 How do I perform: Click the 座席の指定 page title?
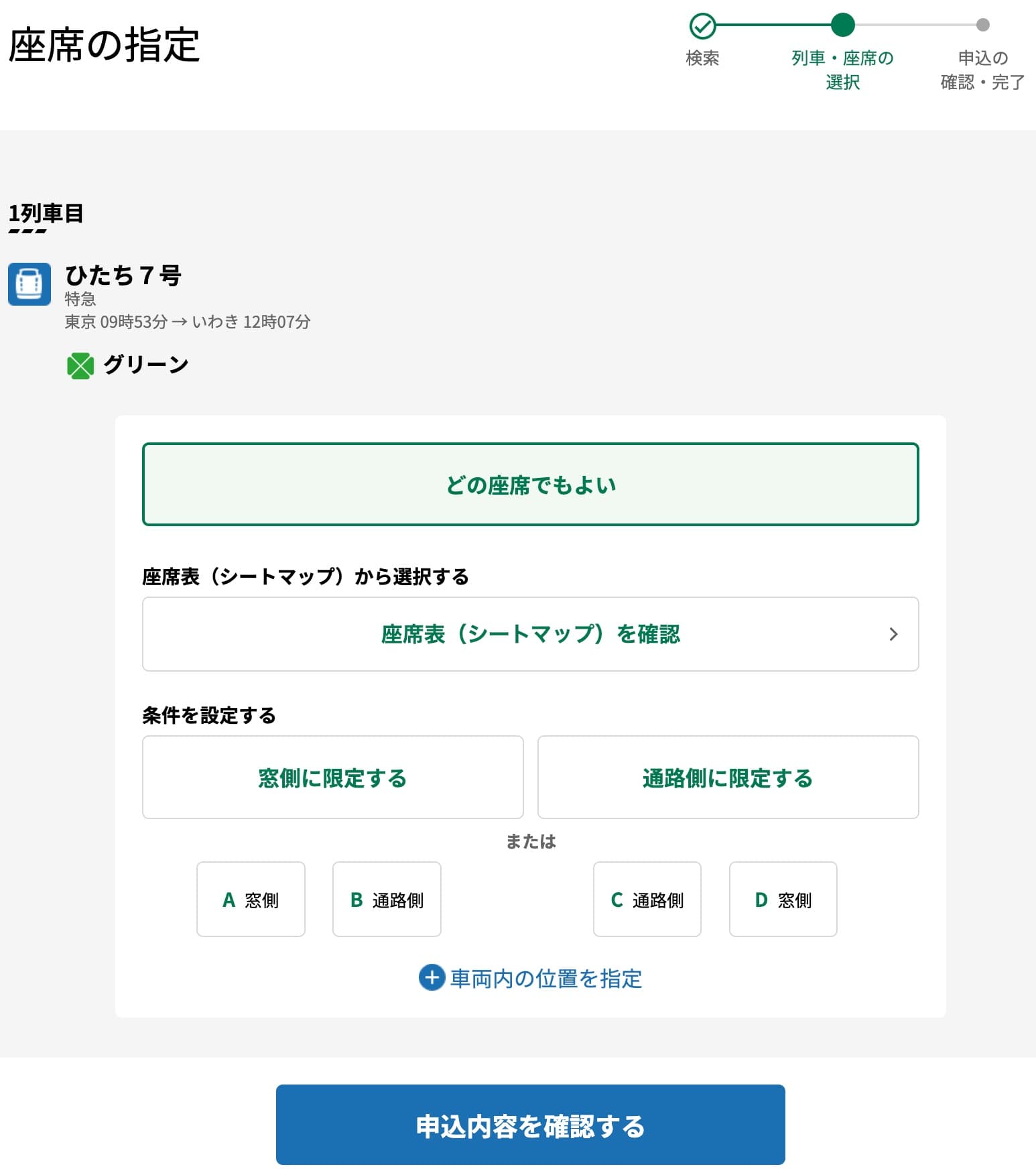[104, 45]
